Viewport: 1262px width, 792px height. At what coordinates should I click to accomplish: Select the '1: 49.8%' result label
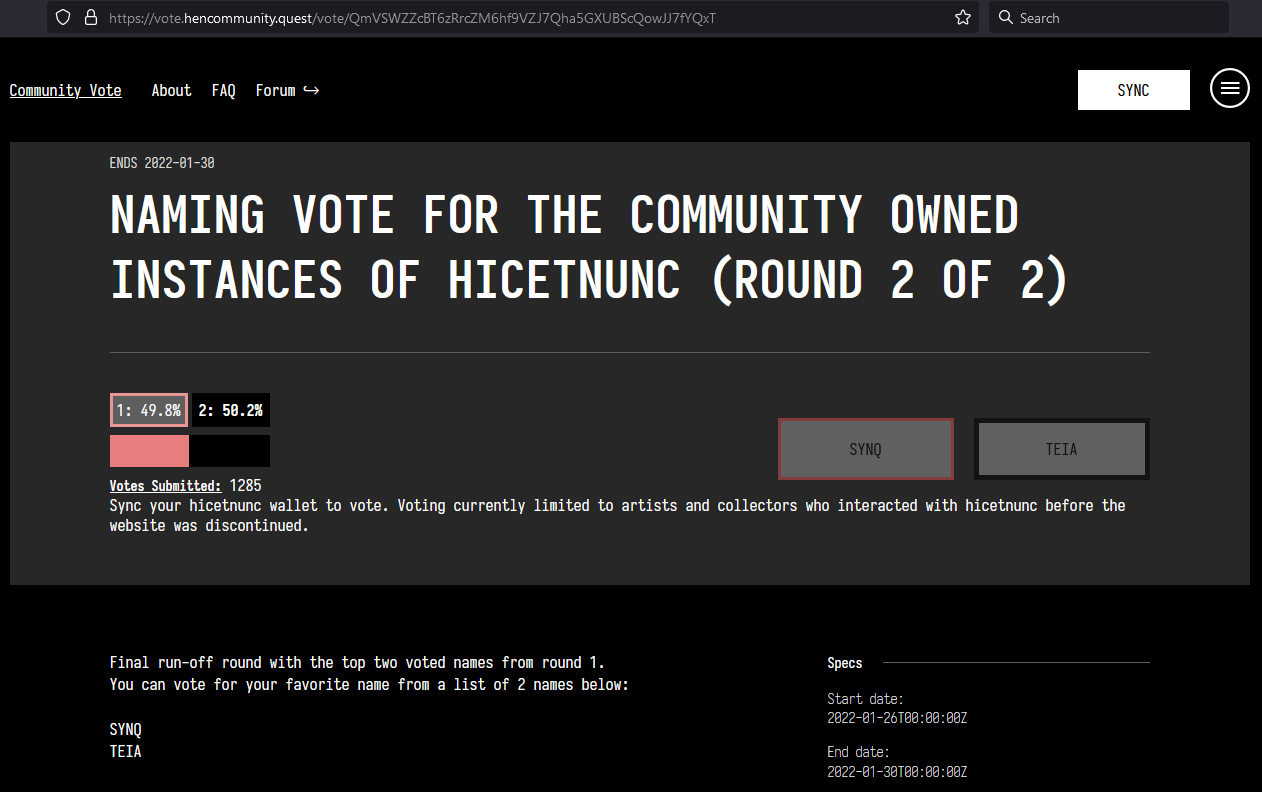point(149,410)
